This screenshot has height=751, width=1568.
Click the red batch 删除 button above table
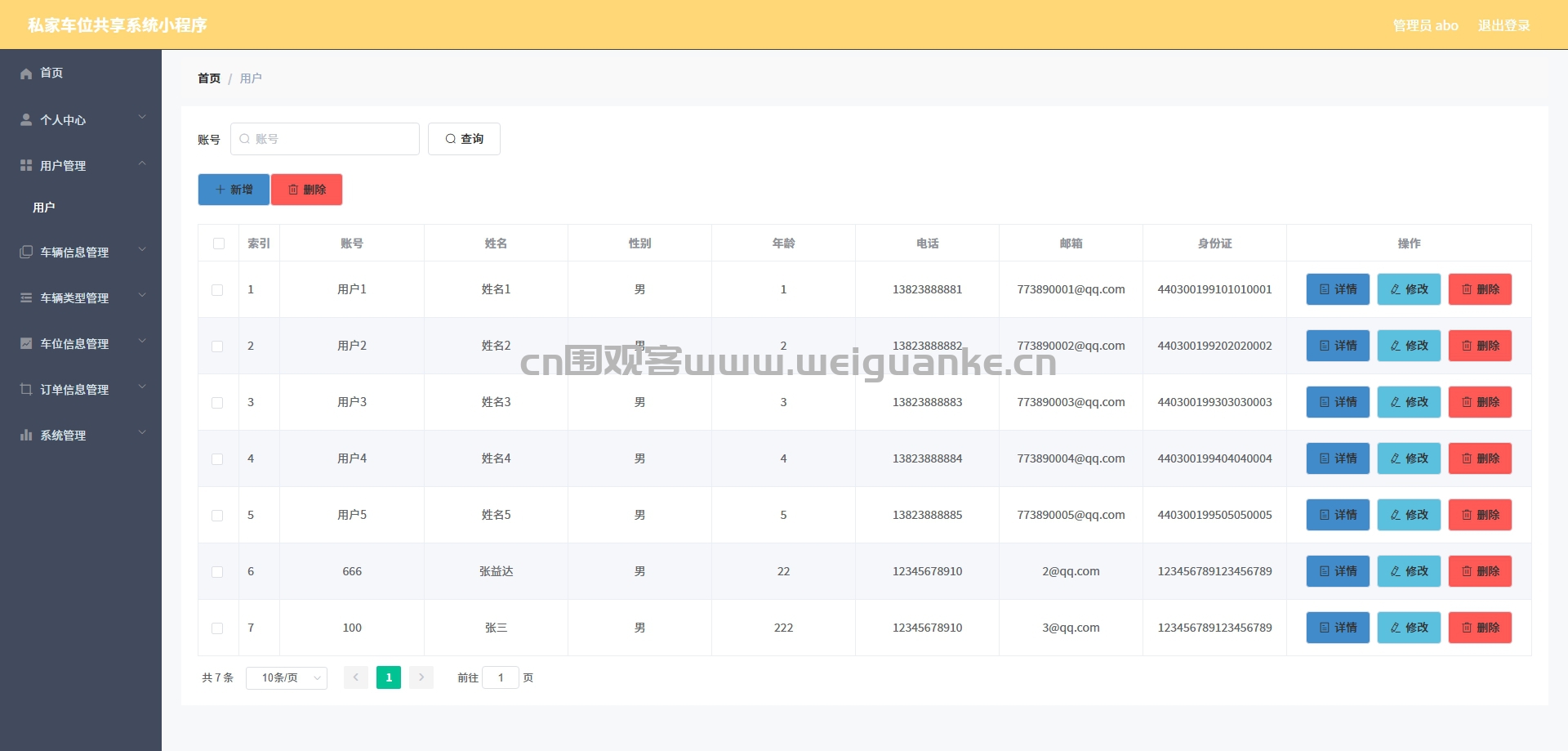tap(306, 190)
